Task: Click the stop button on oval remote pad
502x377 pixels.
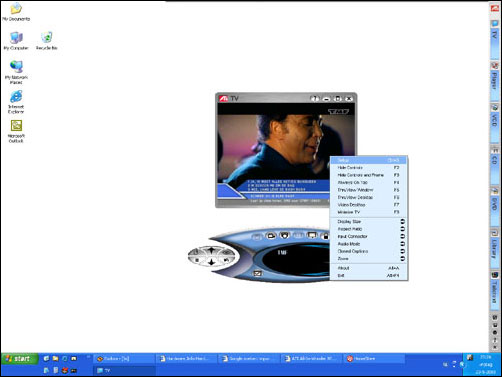Action: [197, 260]
